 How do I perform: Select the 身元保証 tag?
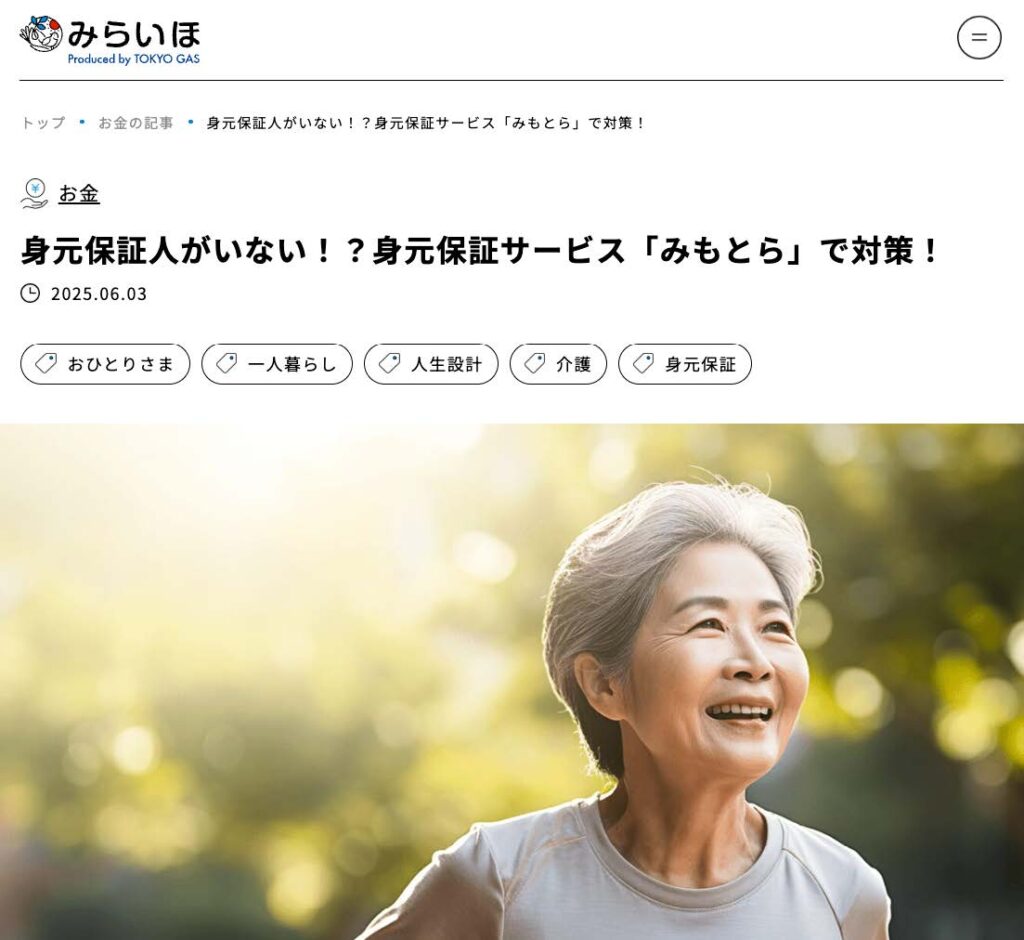685,364
